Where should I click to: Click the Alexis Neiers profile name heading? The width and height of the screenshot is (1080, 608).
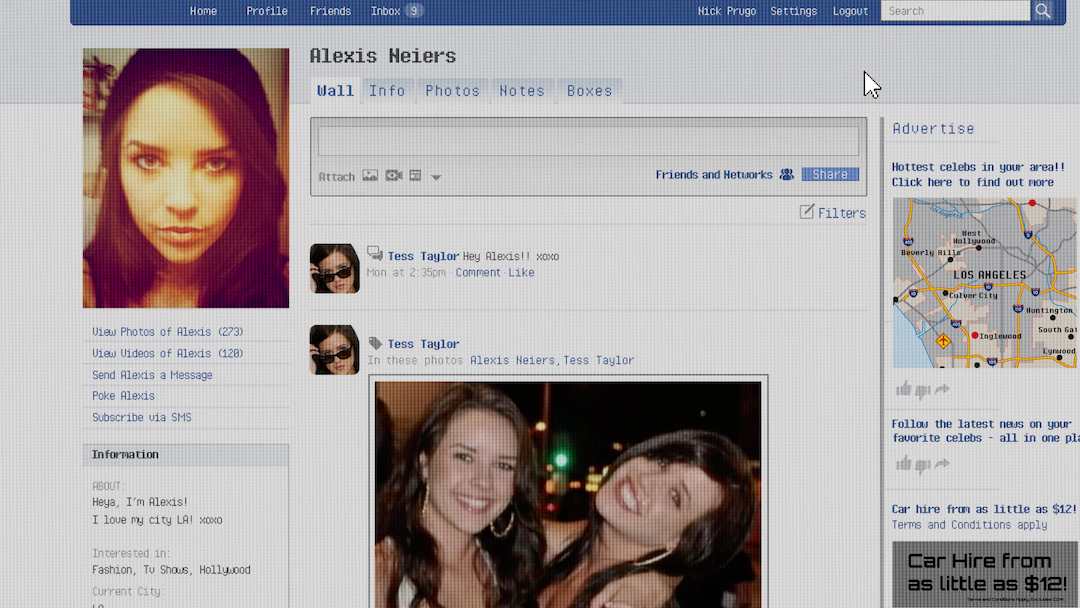point(382,56)
